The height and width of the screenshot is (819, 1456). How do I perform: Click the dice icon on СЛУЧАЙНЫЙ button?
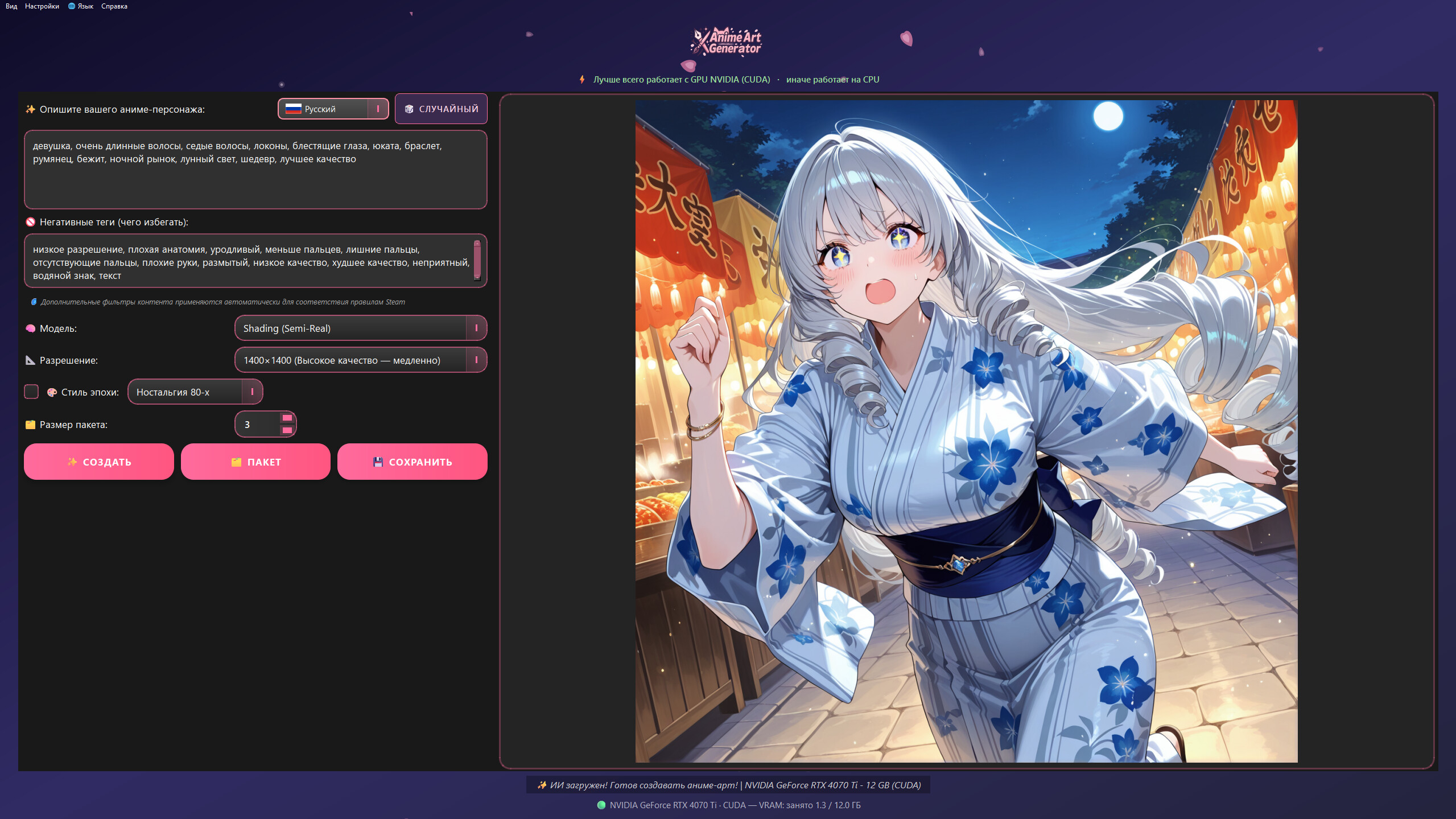click(409, 109)
